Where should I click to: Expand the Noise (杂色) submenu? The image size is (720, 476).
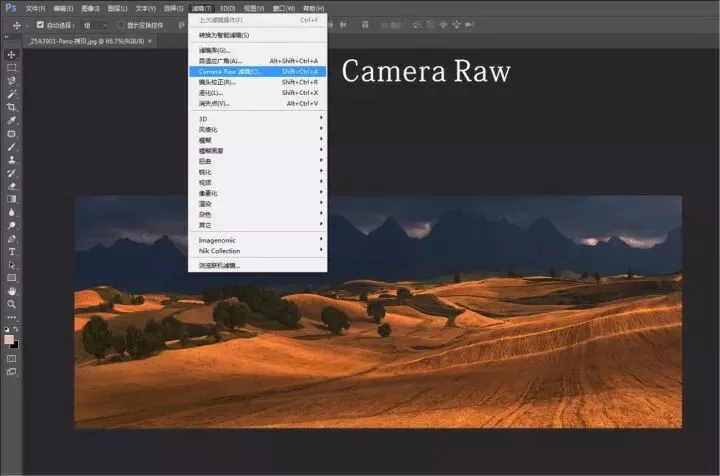(258, 214)
